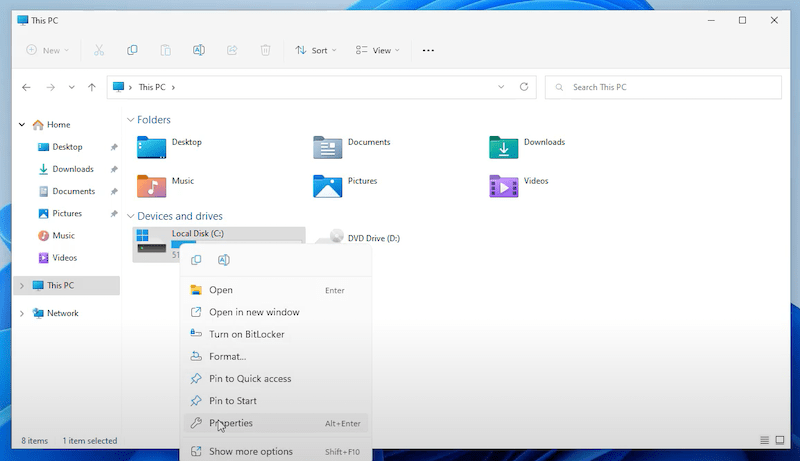Switch to large thumbnails view icon
800x461 pixels.
(x=780, y=440)
